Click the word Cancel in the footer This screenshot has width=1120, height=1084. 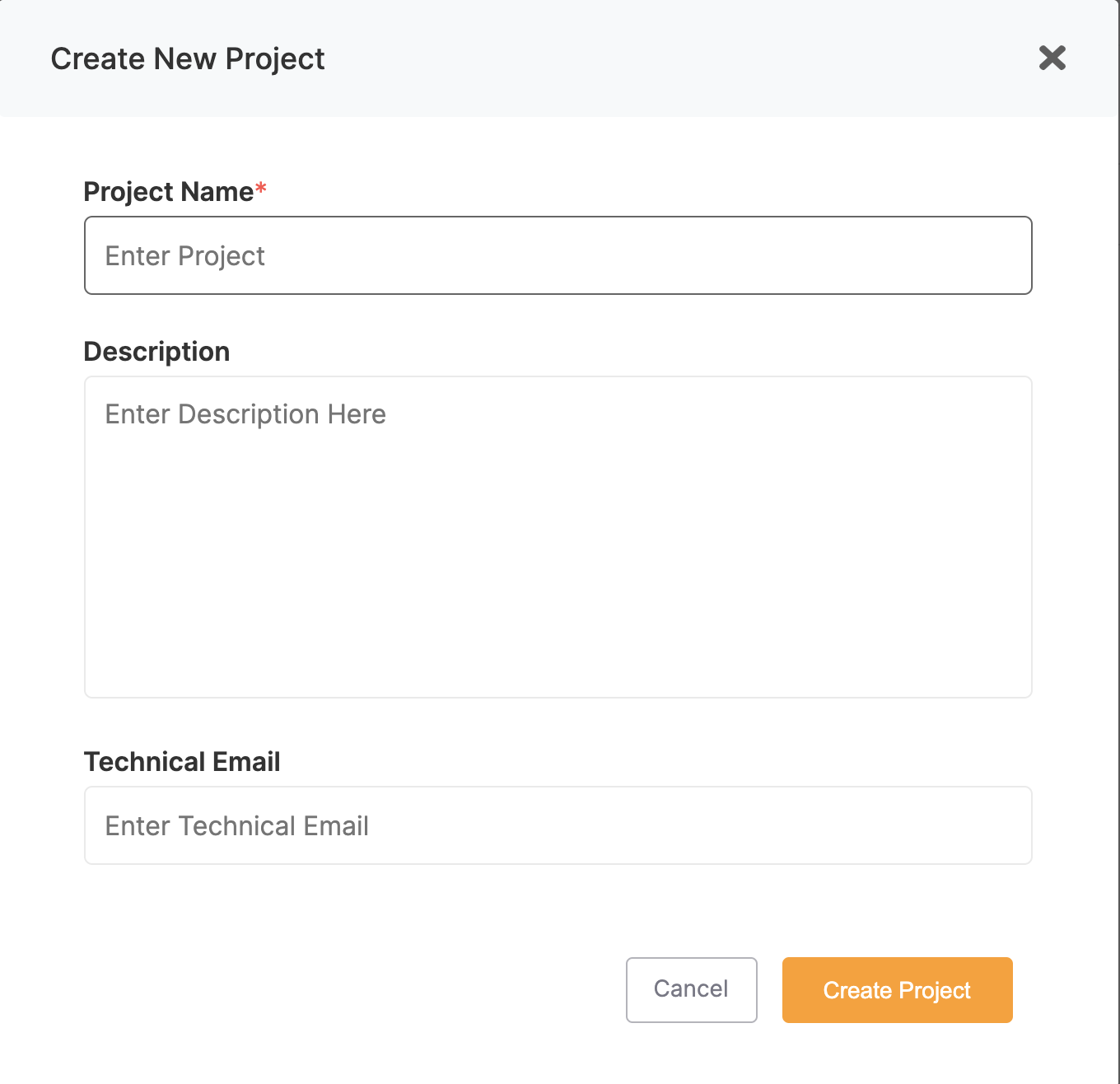point(691,989)
